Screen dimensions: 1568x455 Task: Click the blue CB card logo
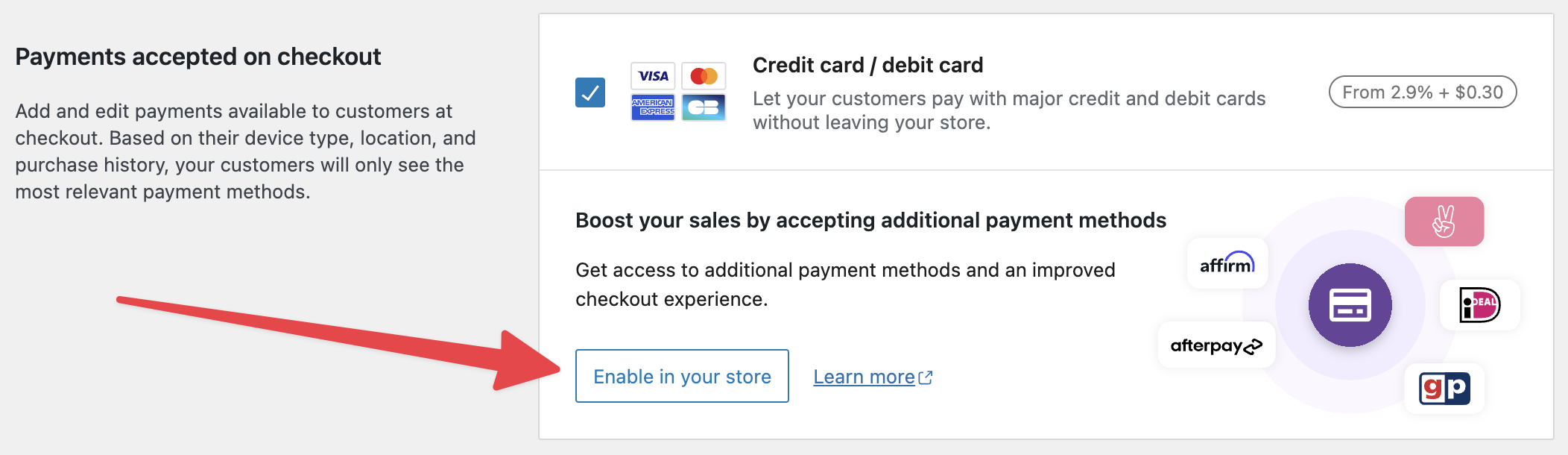point(704,107)
